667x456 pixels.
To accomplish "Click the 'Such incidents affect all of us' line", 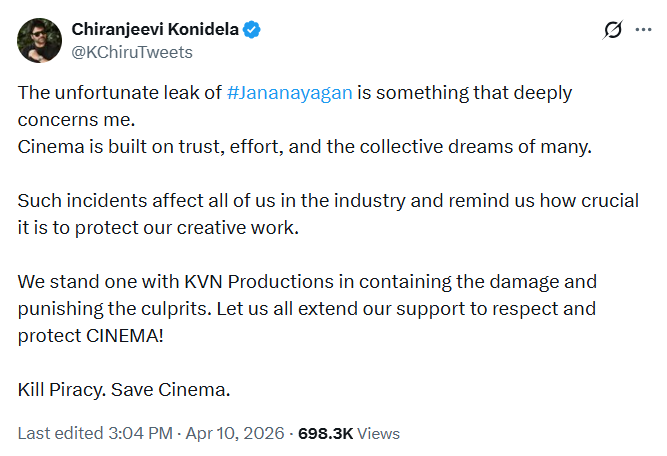I will click(328, 200).
